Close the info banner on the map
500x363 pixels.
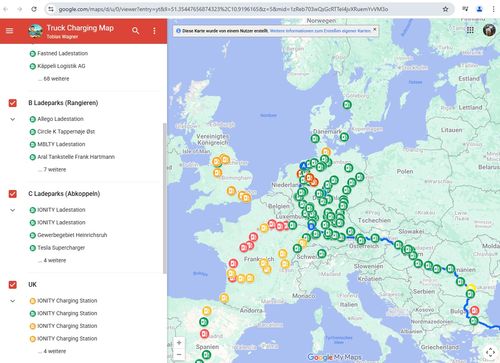tap(375, 29)
